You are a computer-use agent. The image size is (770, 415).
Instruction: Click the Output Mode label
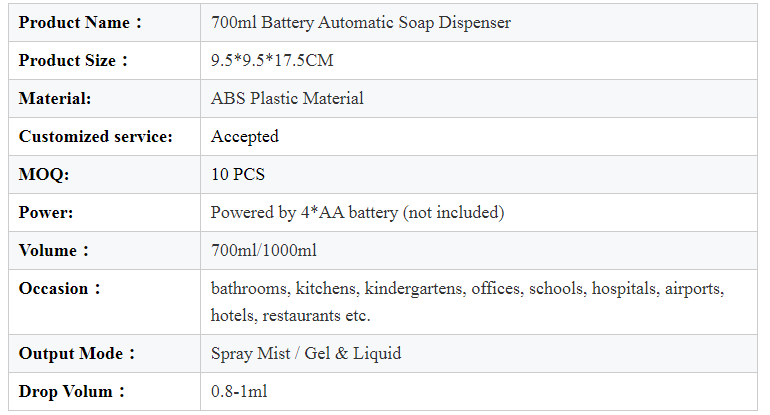[77, 354]
